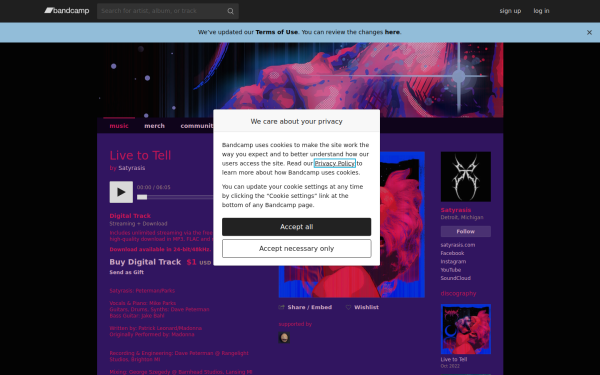Open the Satyrasis logo profile image
Viewport: 600px width, 375px height.
[x=466, y=177]
